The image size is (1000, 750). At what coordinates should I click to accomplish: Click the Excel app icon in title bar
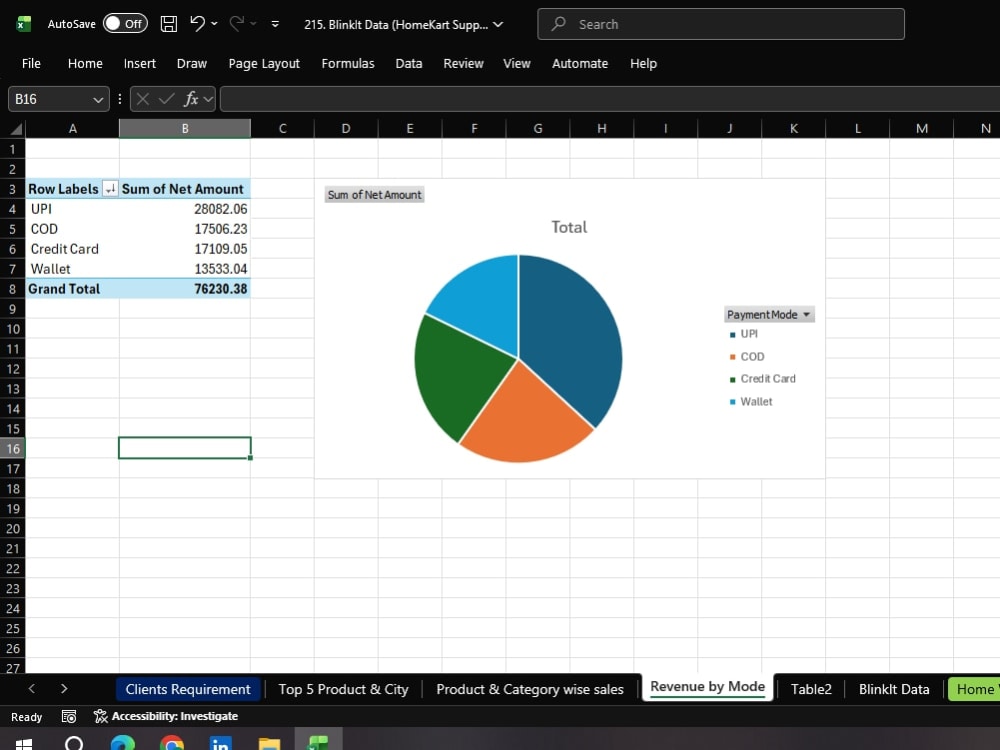coord(24,24)
